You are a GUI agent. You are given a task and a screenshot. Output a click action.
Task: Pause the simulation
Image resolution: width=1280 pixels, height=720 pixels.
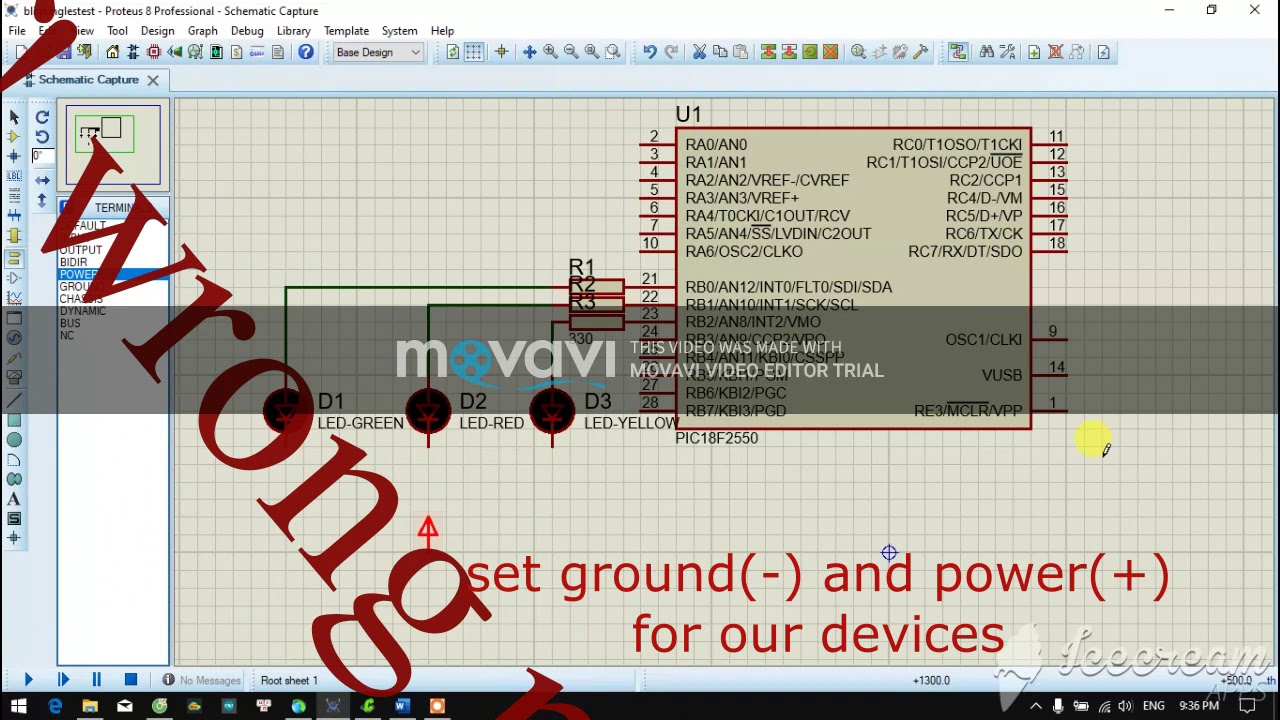(97, 680)
